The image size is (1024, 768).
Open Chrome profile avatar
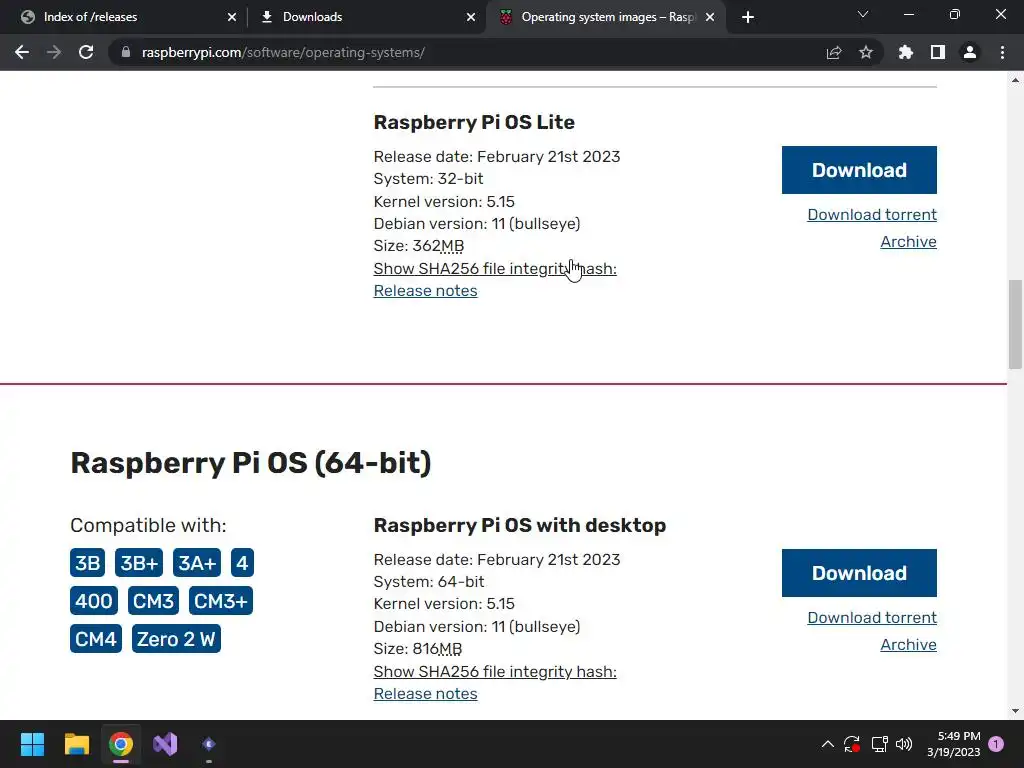(x=970, y=52)
